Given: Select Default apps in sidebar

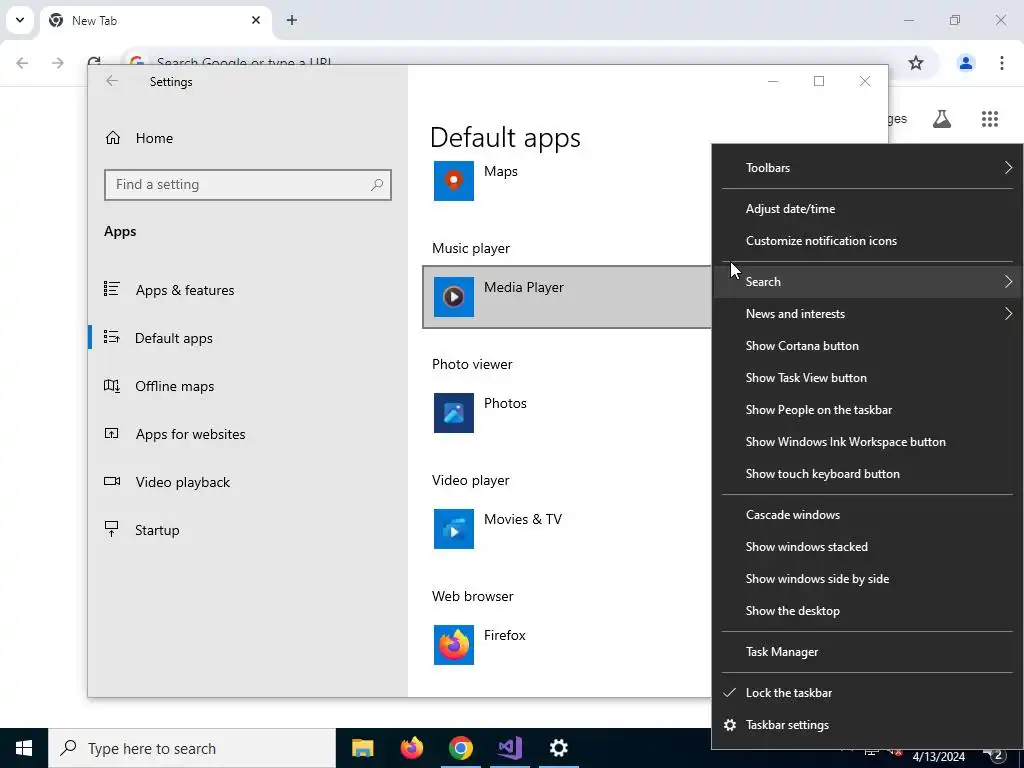Looking at the screenshot, I should (x=248, y=338).
